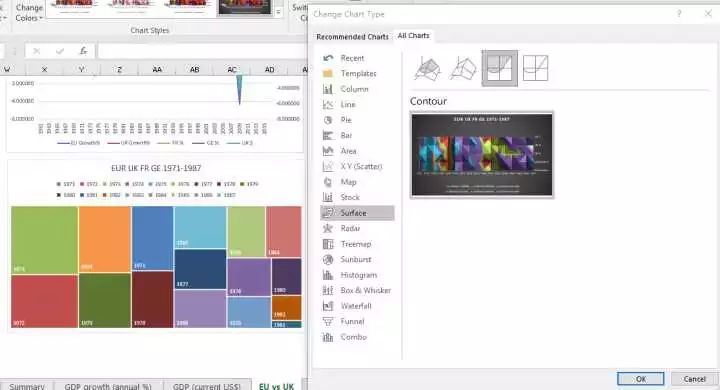720x390 pixels.
Task: Click the Funnel chart icon
Action: 328,322
